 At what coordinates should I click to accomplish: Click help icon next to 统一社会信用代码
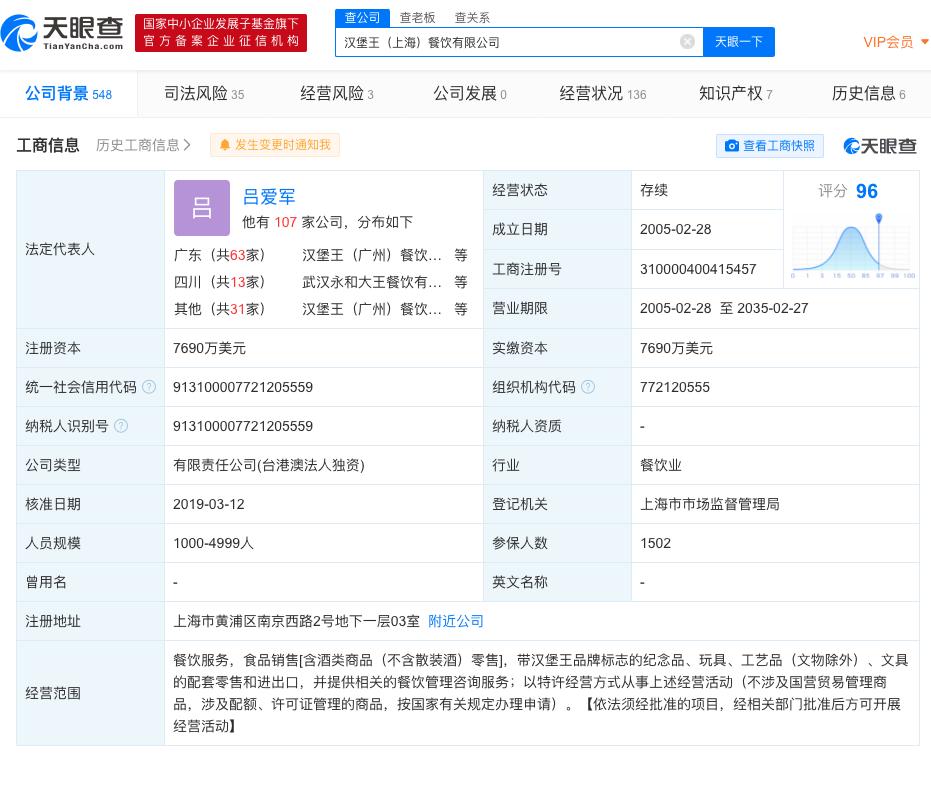point(149,387)
